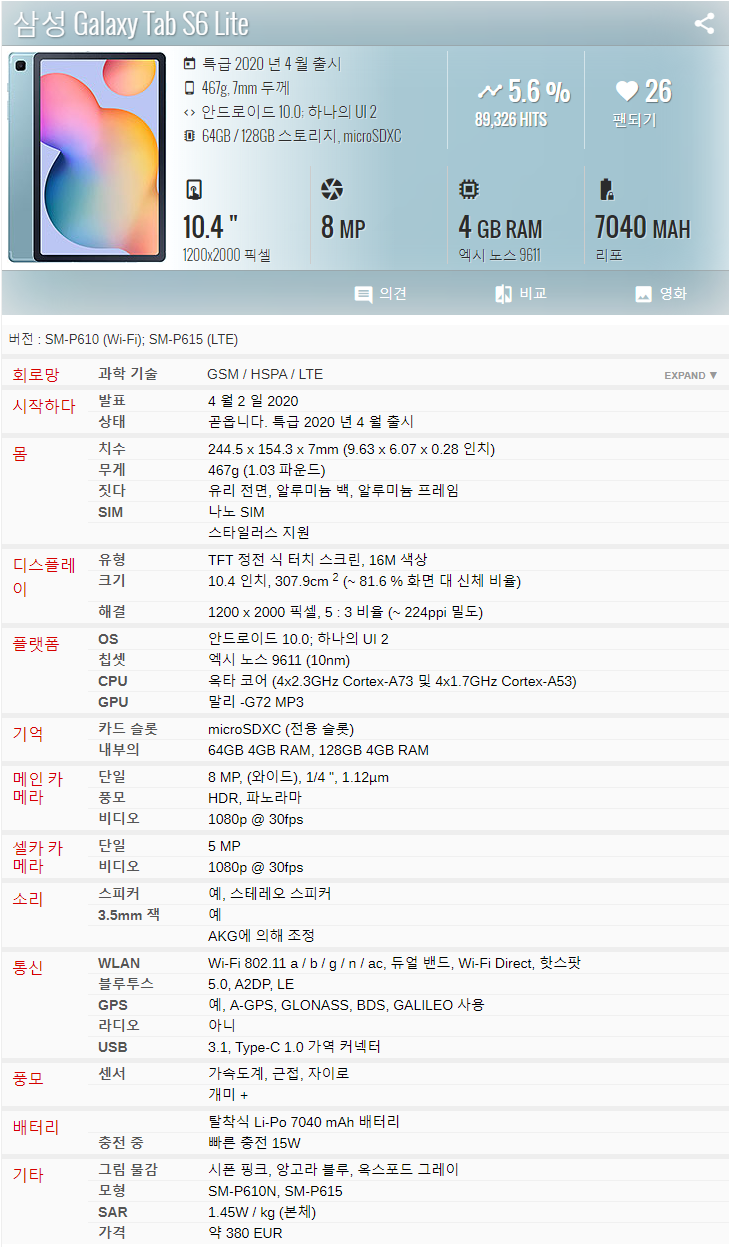Click the USB label
The width and height of the screenshot is (729, 1247).
pyautogui.click(x=113, y=1047)
